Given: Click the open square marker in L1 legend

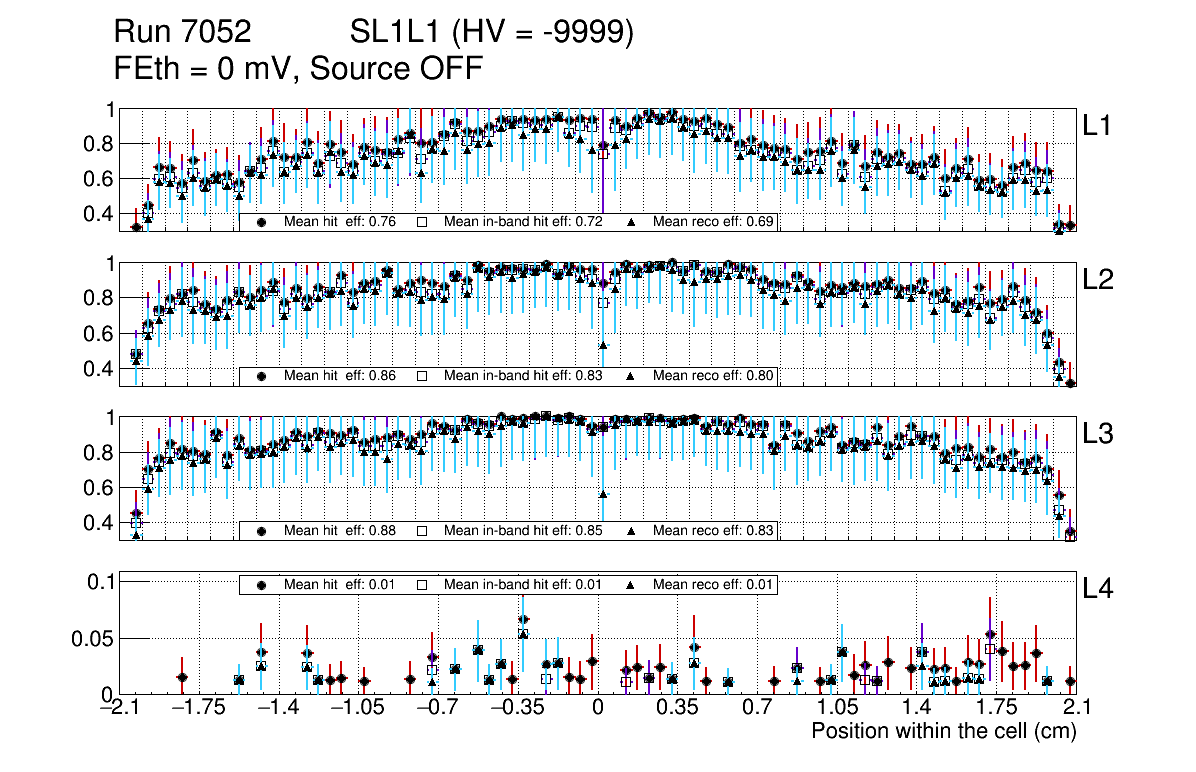Looking at the screenshot, I should (x=421, y=222).
